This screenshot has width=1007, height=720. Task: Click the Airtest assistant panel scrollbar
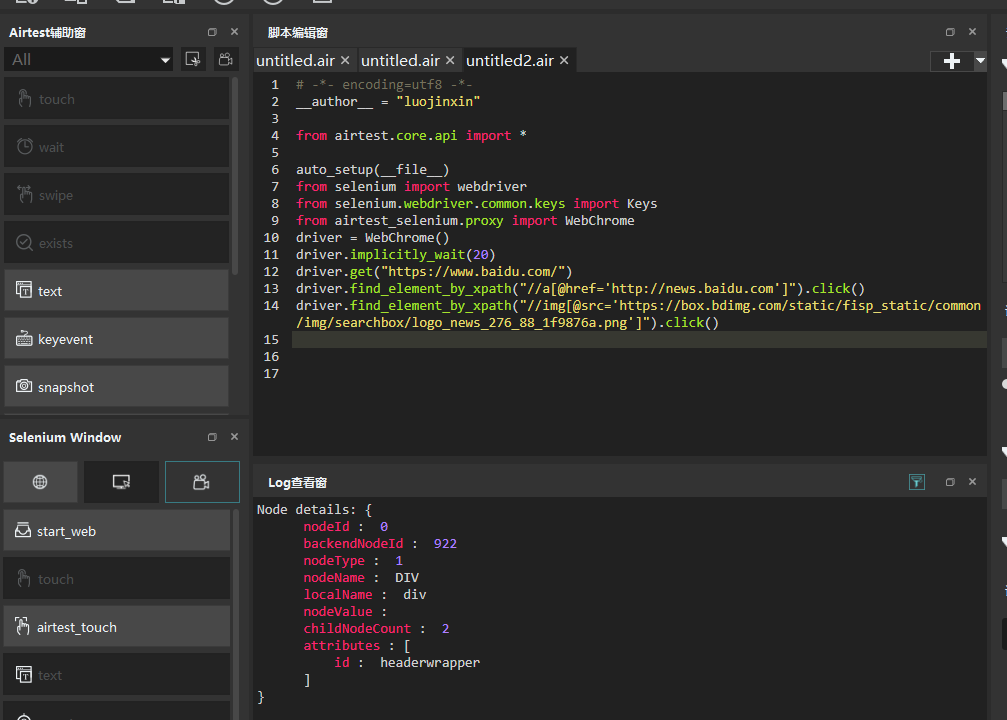pos(235,177)
